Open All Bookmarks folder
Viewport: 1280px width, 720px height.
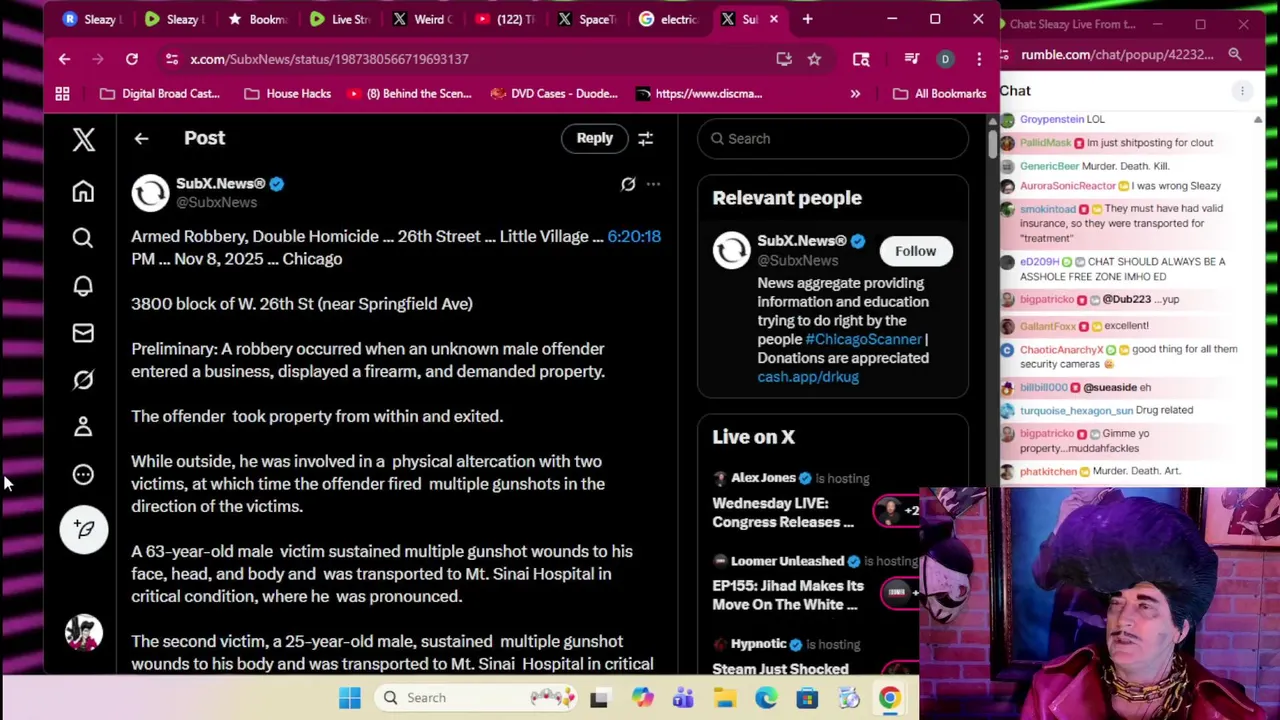939,94
